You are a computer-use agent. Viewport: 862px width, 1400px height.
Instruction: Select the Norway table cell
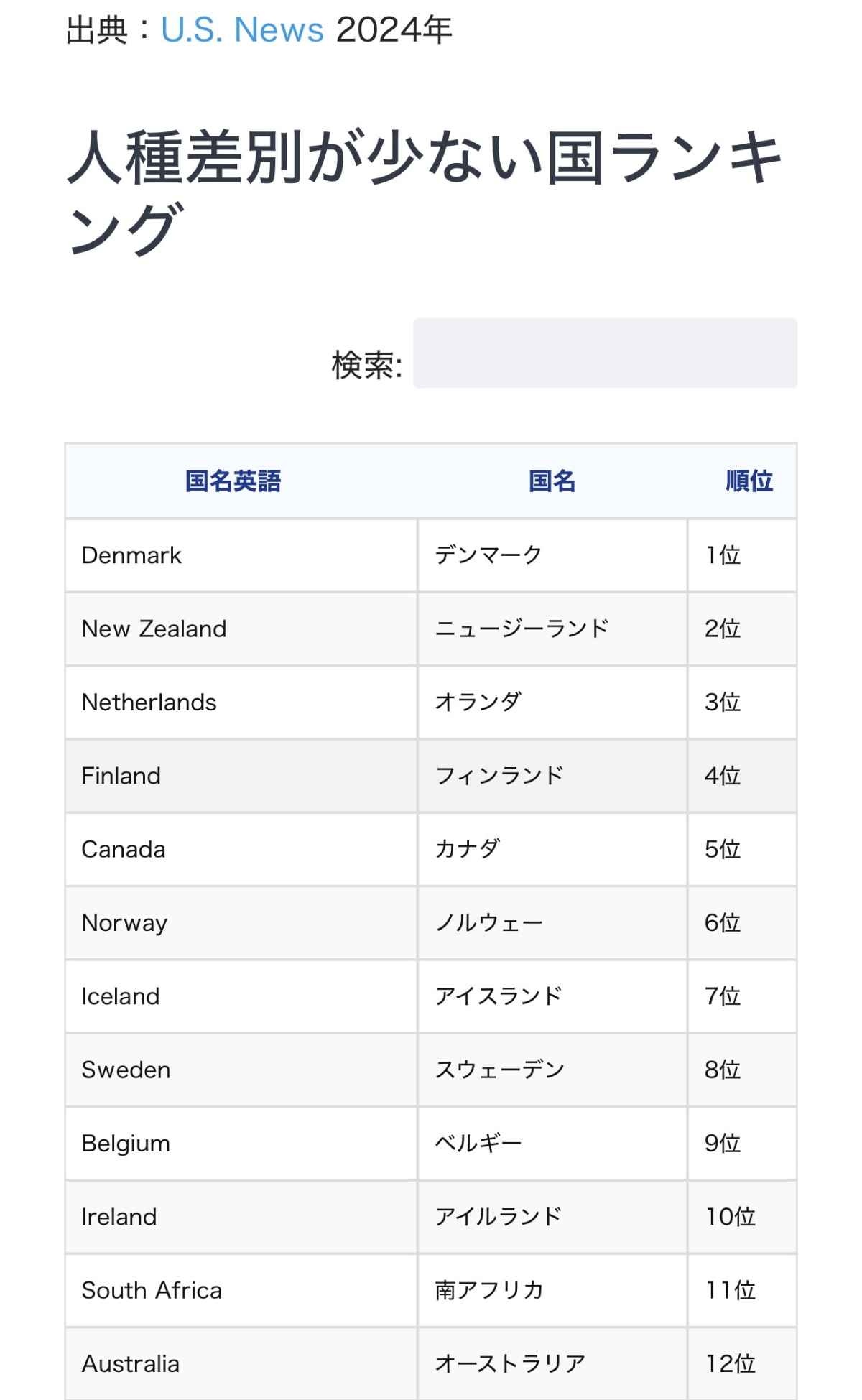[124, 923]
